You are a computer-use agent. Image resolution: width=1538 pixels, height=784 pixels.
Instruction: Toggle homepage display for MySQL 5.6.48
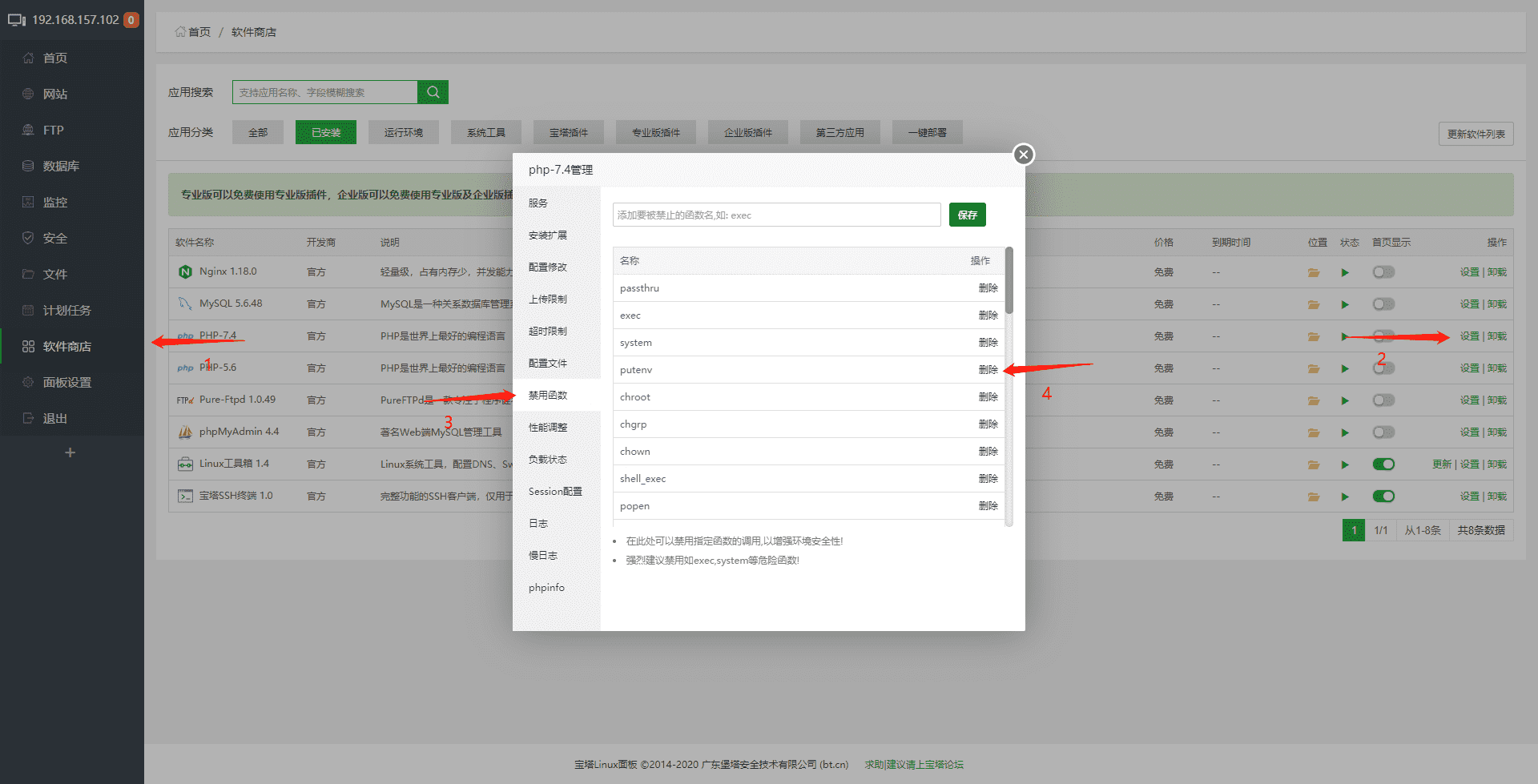coord(1383,304)
